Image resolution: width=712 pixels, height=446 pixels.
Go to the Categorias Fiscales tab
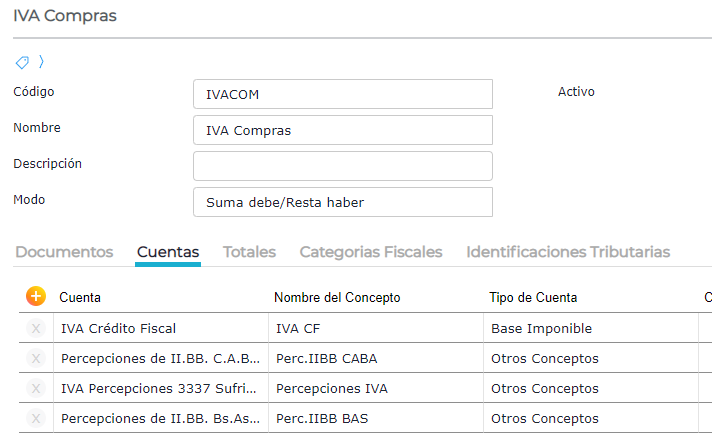tap(371, 252)
